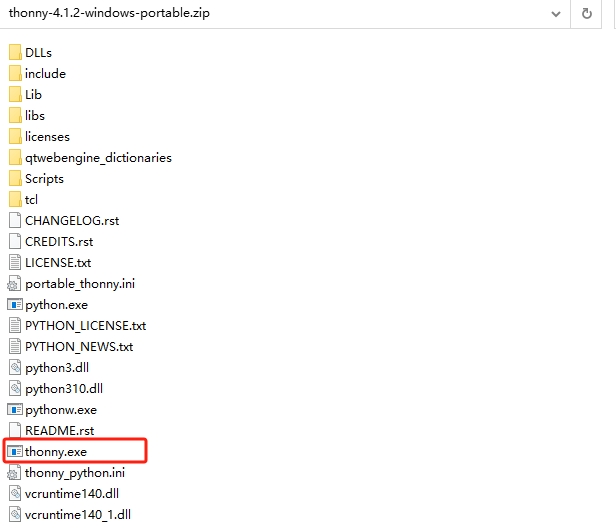Screen dimensions: 616x530
Task: Select the python.exe file name
Action: [57, 305]
